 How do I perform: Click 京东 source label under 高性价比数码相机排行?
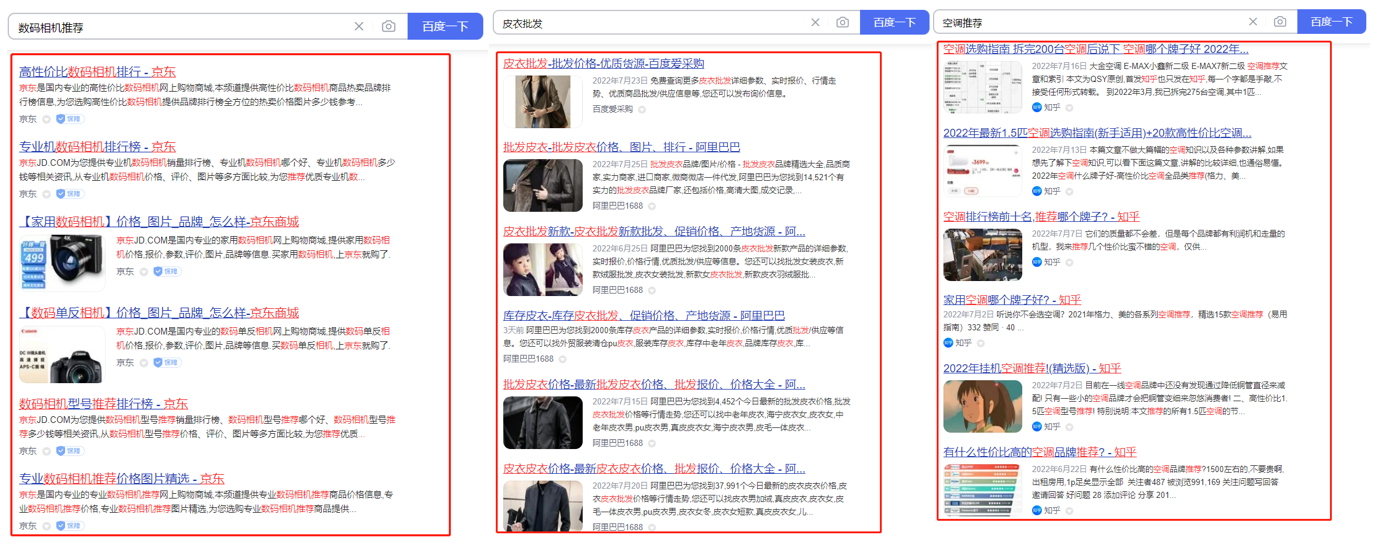(28, 119)
